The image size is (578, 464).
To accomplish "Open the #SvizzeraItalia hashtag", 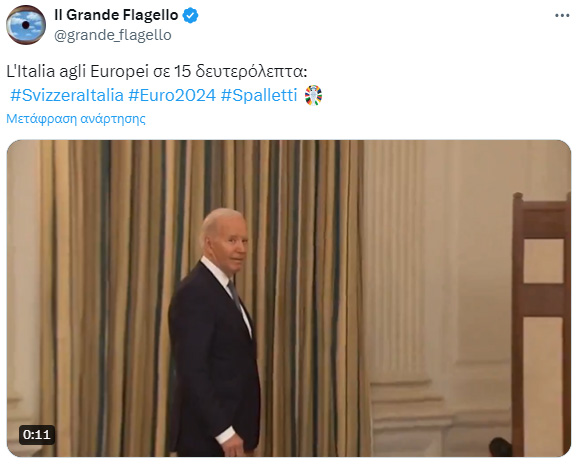I will click(67, 95).
